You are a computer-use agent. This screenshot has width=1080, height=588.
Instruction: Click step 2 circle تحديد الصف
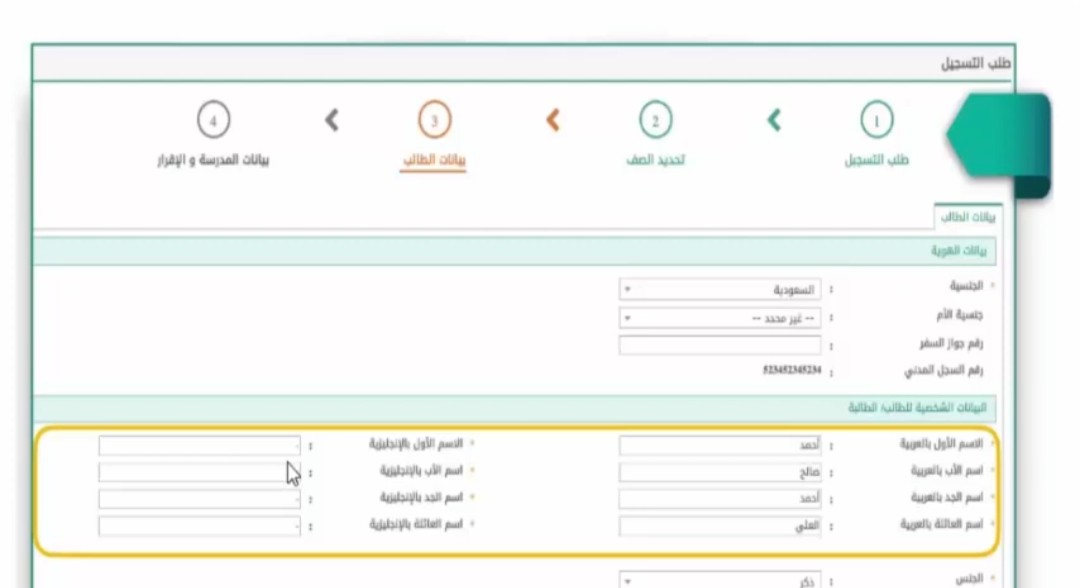point(655,120)
